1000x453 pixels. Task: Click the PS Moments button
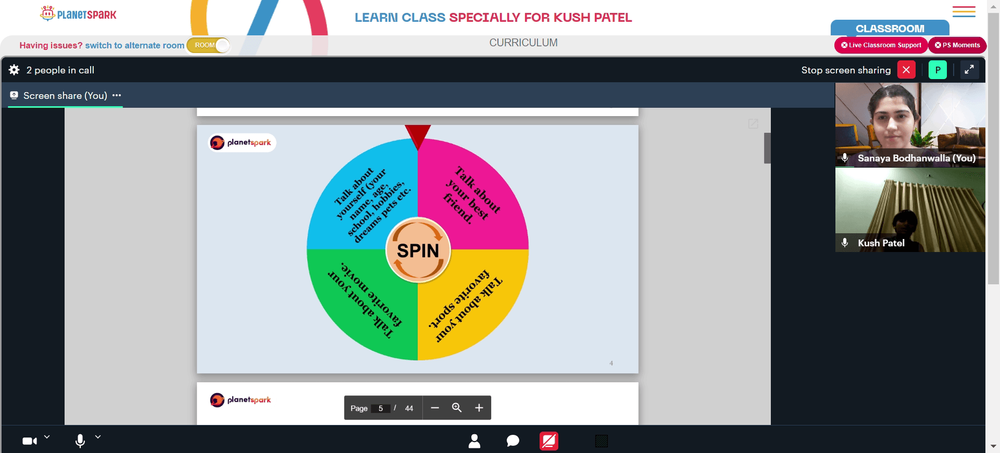coord(957,45)
